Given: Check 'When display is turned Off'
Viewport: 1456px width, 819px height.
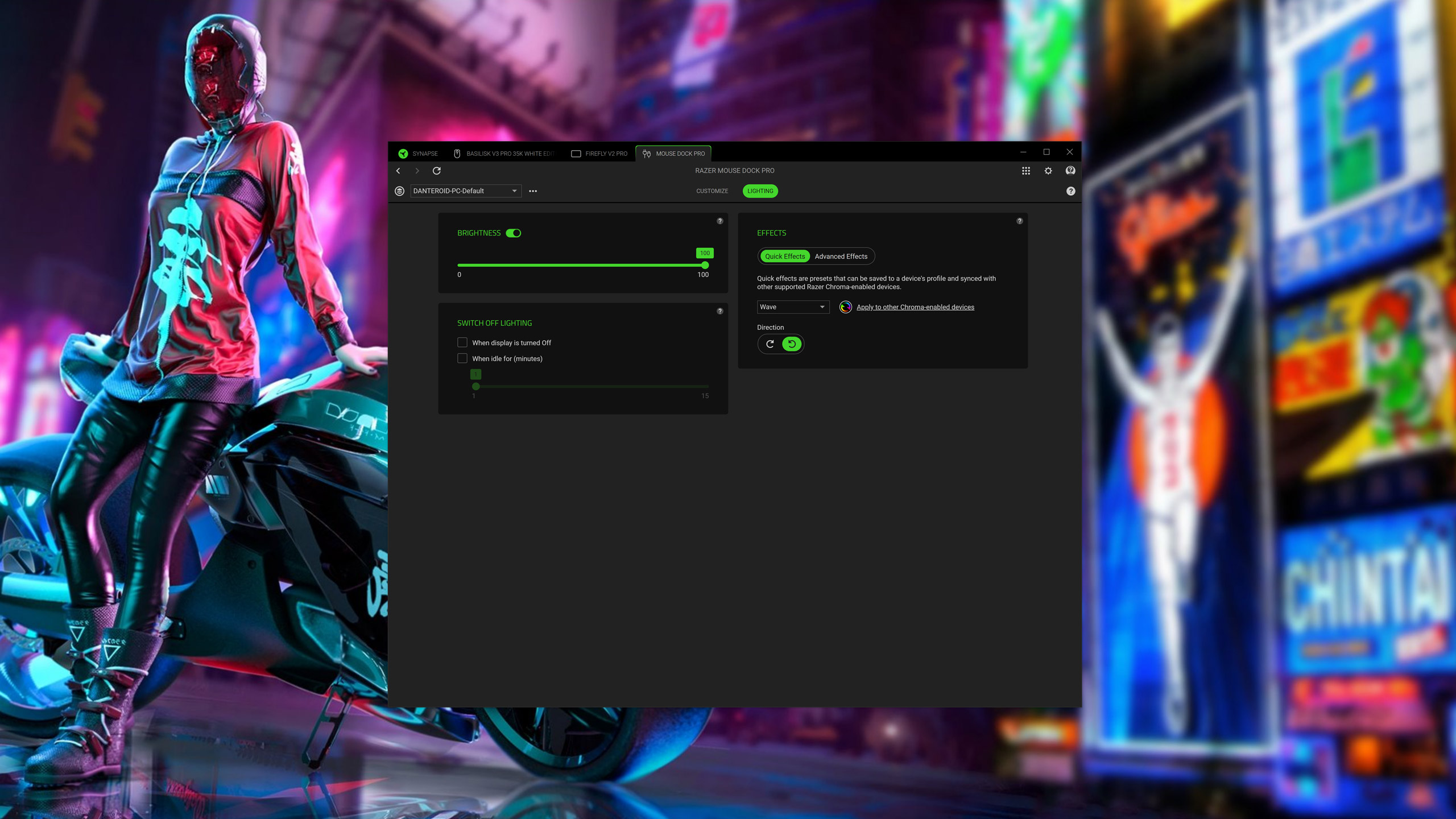Looking at the screenshot, I should click(462, 342).
